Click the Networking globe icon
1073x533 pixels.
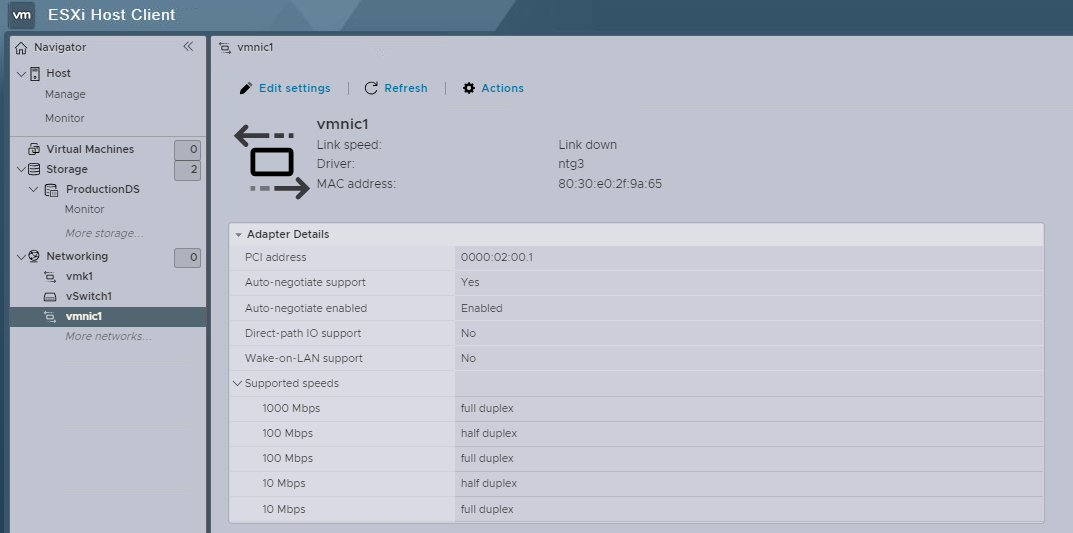34,256
